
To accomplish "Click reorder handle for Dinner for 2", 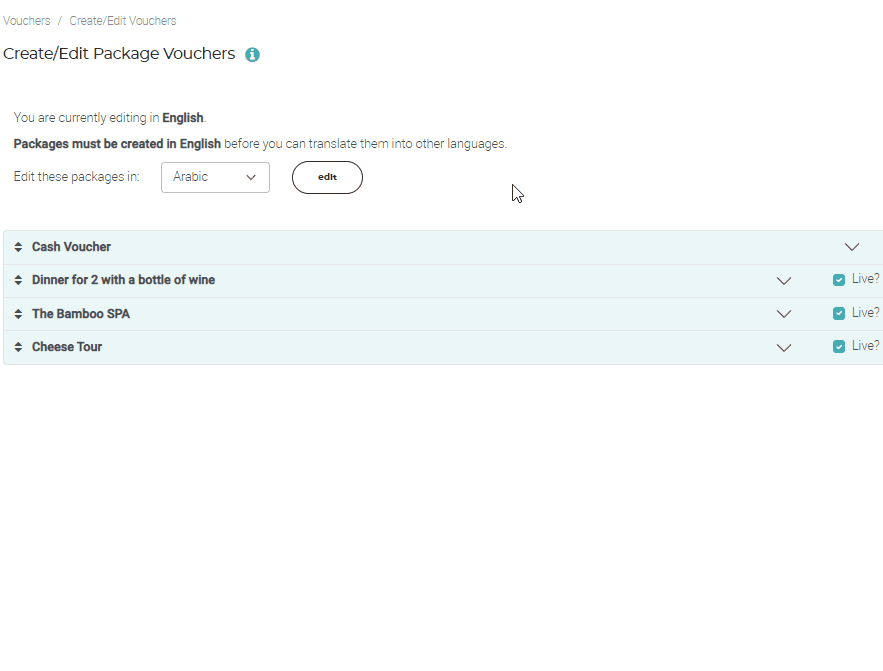I will [x=18, y=281].
